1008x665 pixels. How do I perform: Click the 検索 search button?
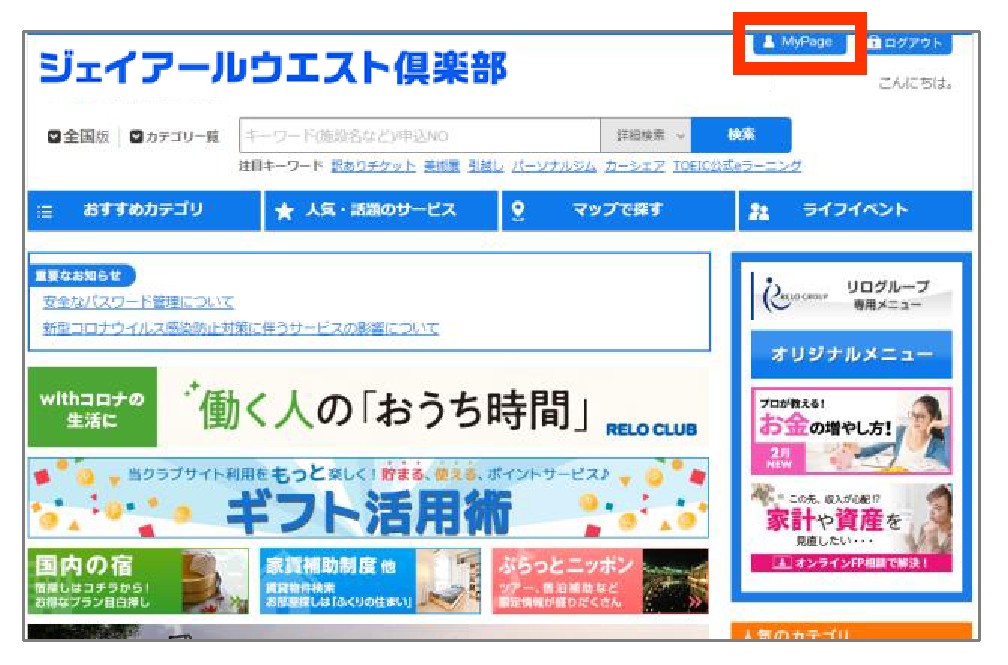pos(741,135)
